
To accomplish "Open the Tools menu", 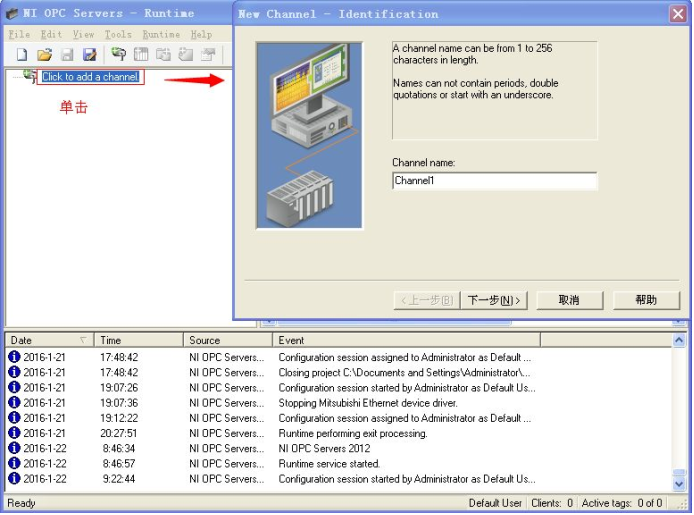I will point(118,34).
